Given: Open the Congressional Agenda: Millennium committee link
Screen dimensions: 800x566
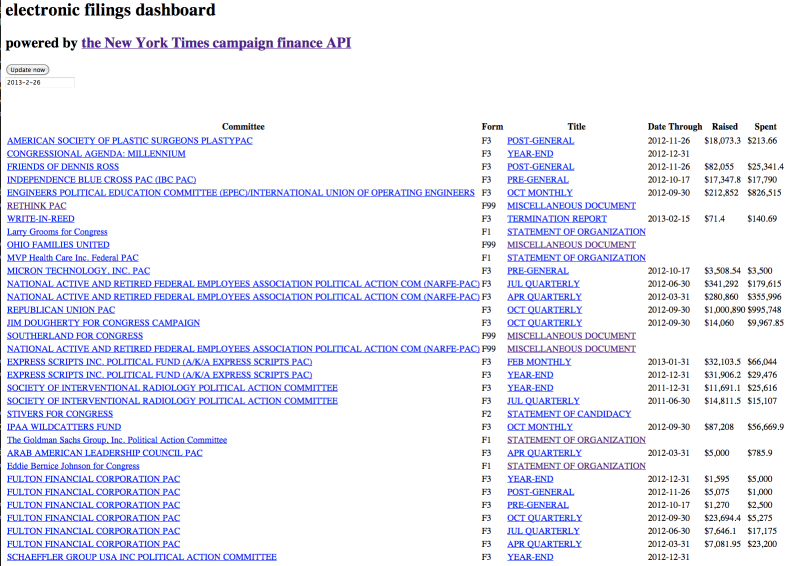Looking at the screenshot, I should [96, 154].
